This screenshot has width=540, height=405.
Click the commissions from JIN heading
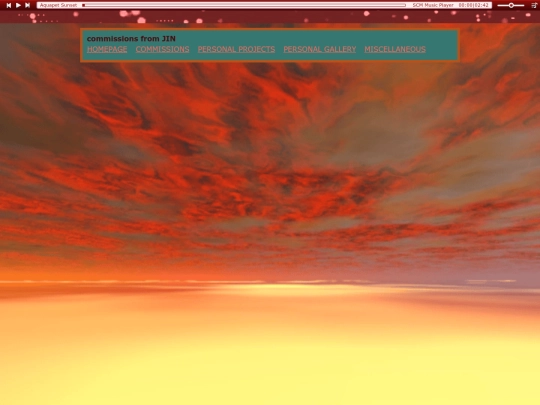[131, 39]
